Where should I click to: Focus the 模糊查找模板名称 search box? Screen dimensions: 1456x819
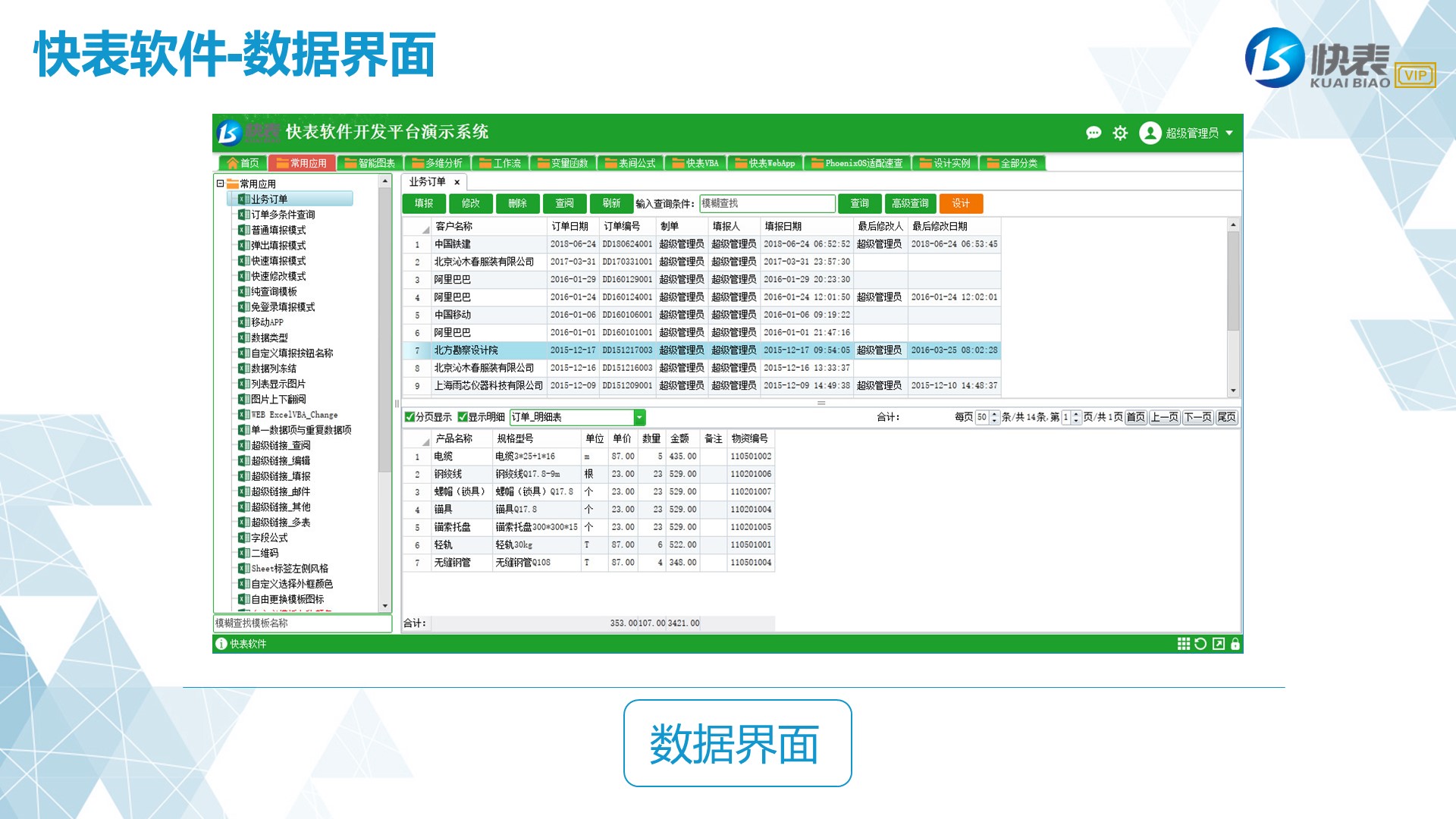point(302,623)
